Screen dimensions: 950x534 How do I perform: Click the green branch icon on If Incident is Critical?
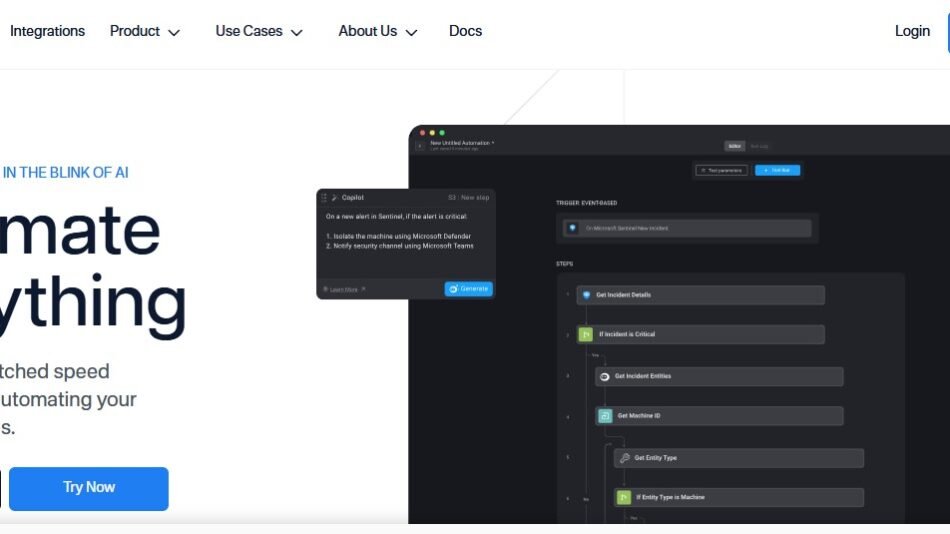[586, 334]
